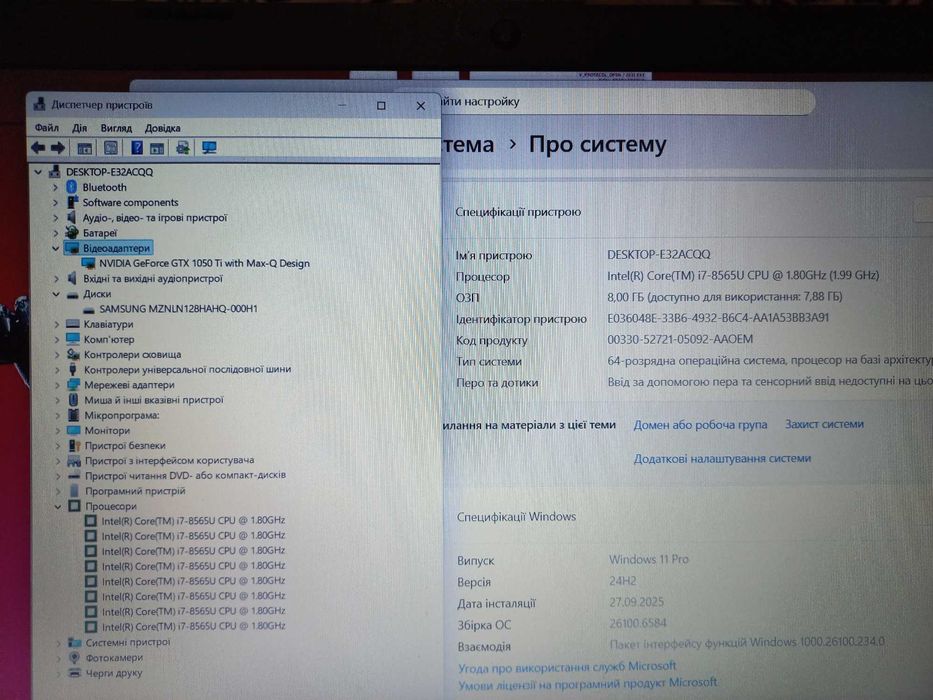Expand the Bluetooth category
This screenshot has width=933, height=700.
(x=55, y=188)
